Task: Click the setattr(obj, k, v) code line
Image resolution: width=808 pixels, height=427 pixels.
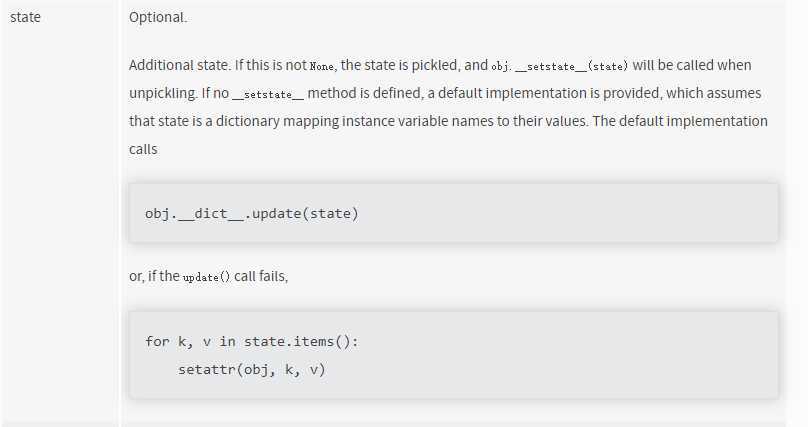Action: click(x=251, y=369)
